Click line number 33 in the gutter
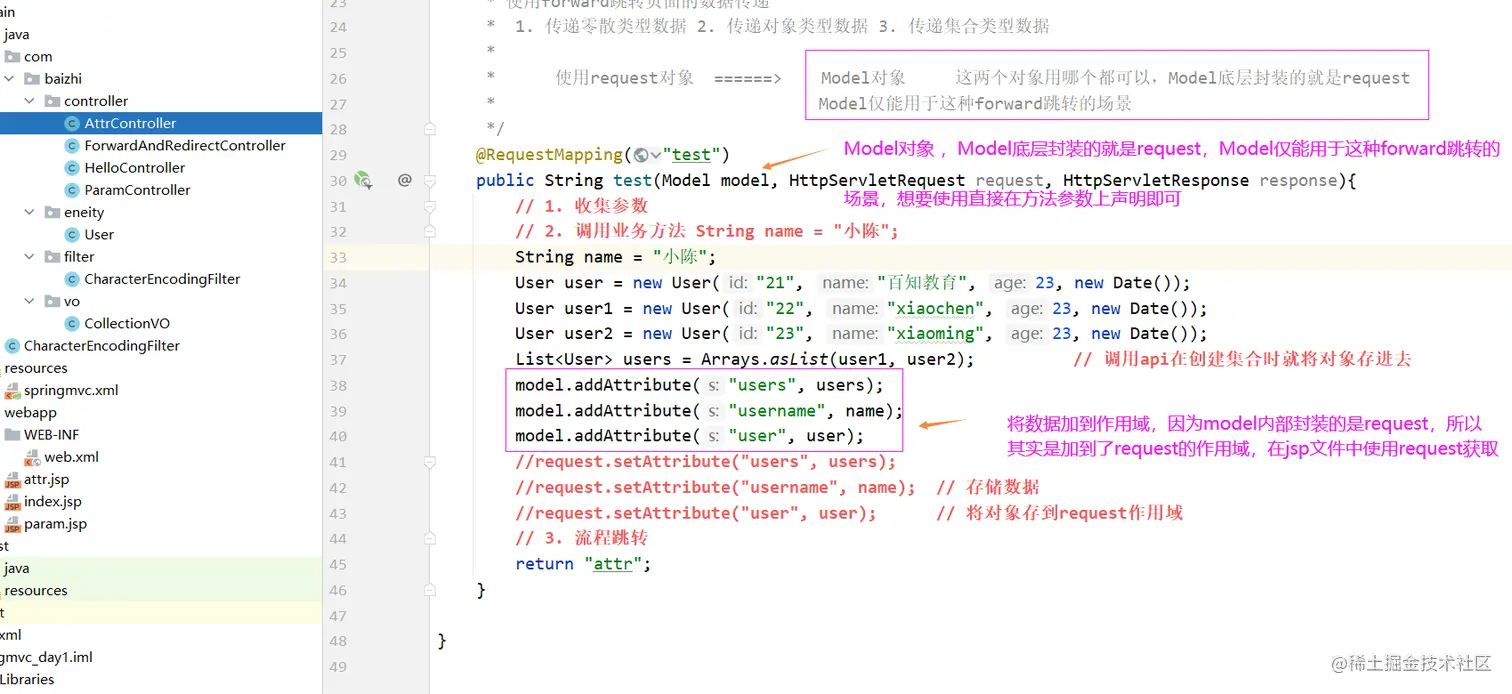Image resolution: width=1512 pixels, height=694 pixels. 338,258
